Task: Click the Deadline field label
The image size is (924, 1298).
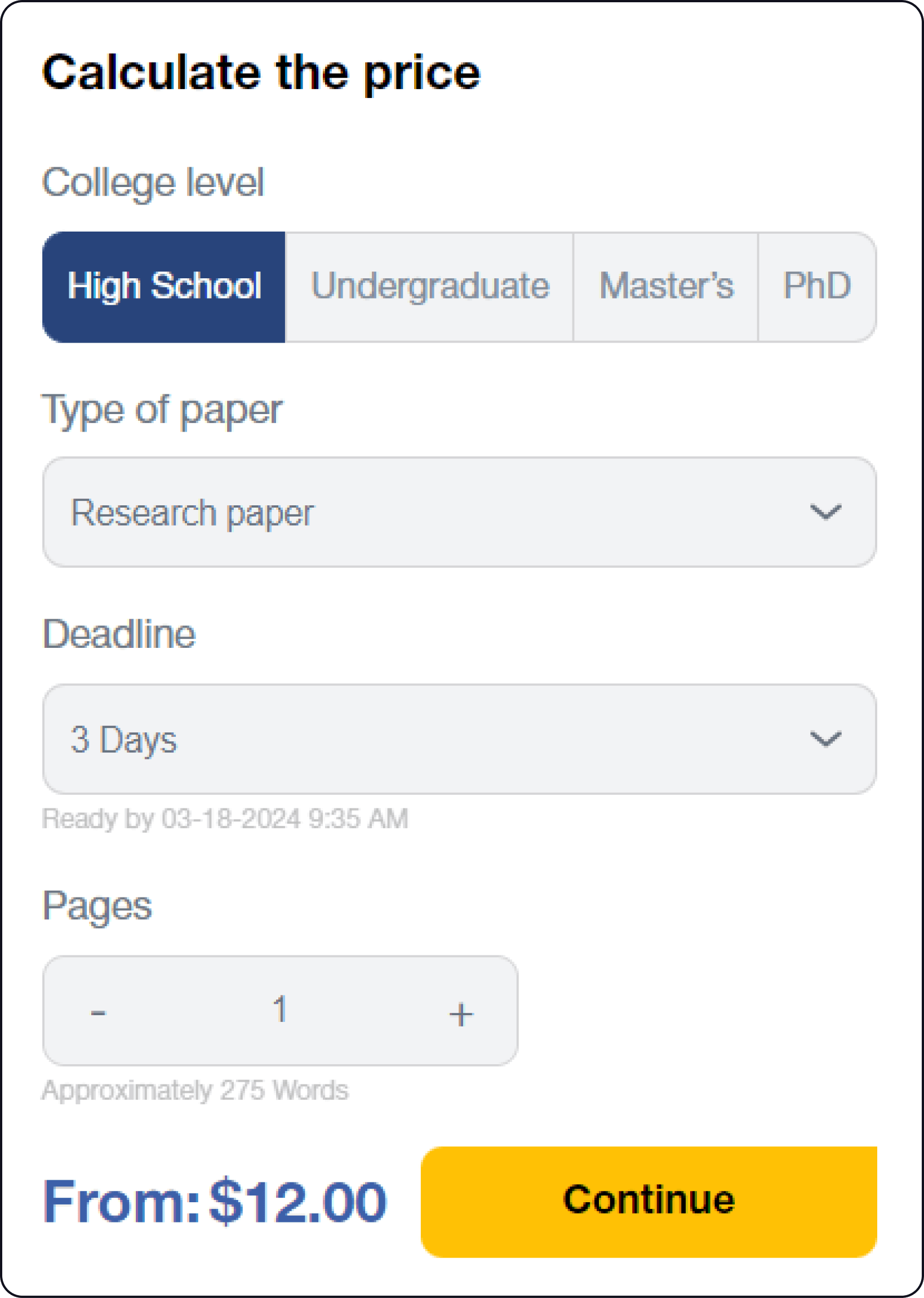Action: 119,634
